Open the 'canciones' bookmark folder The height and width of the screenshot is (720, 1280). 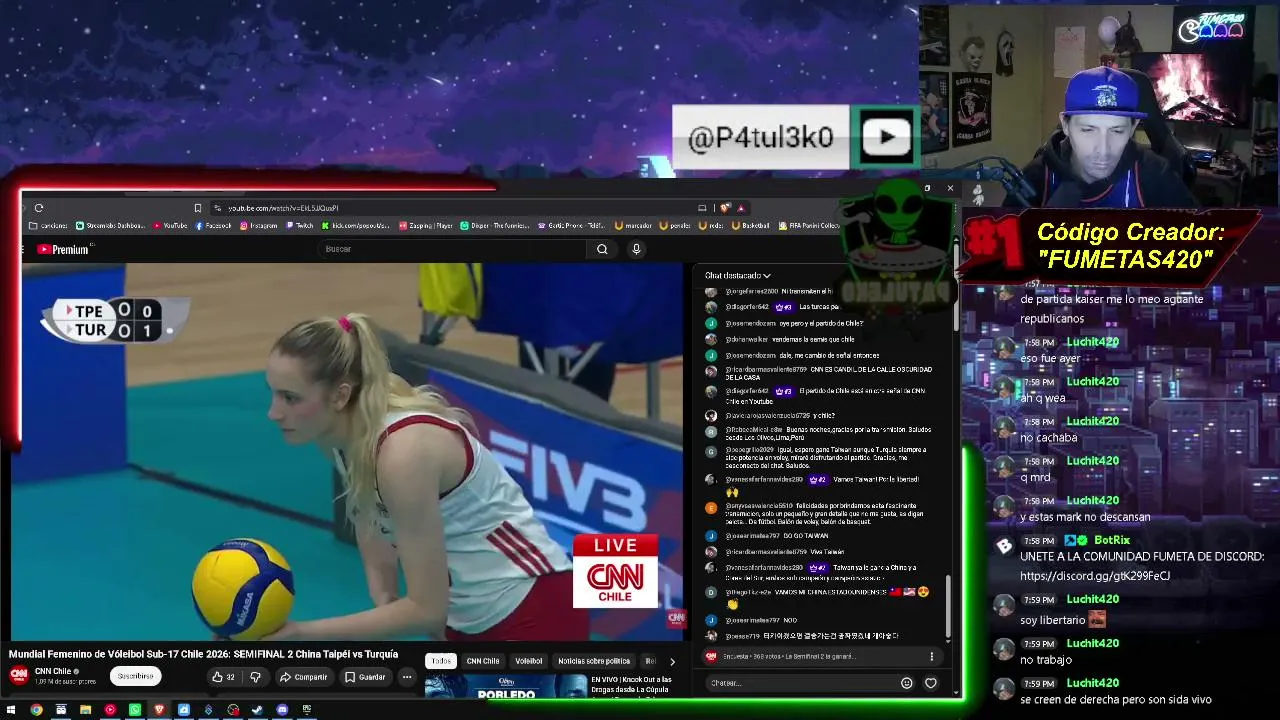pos(49,226)
